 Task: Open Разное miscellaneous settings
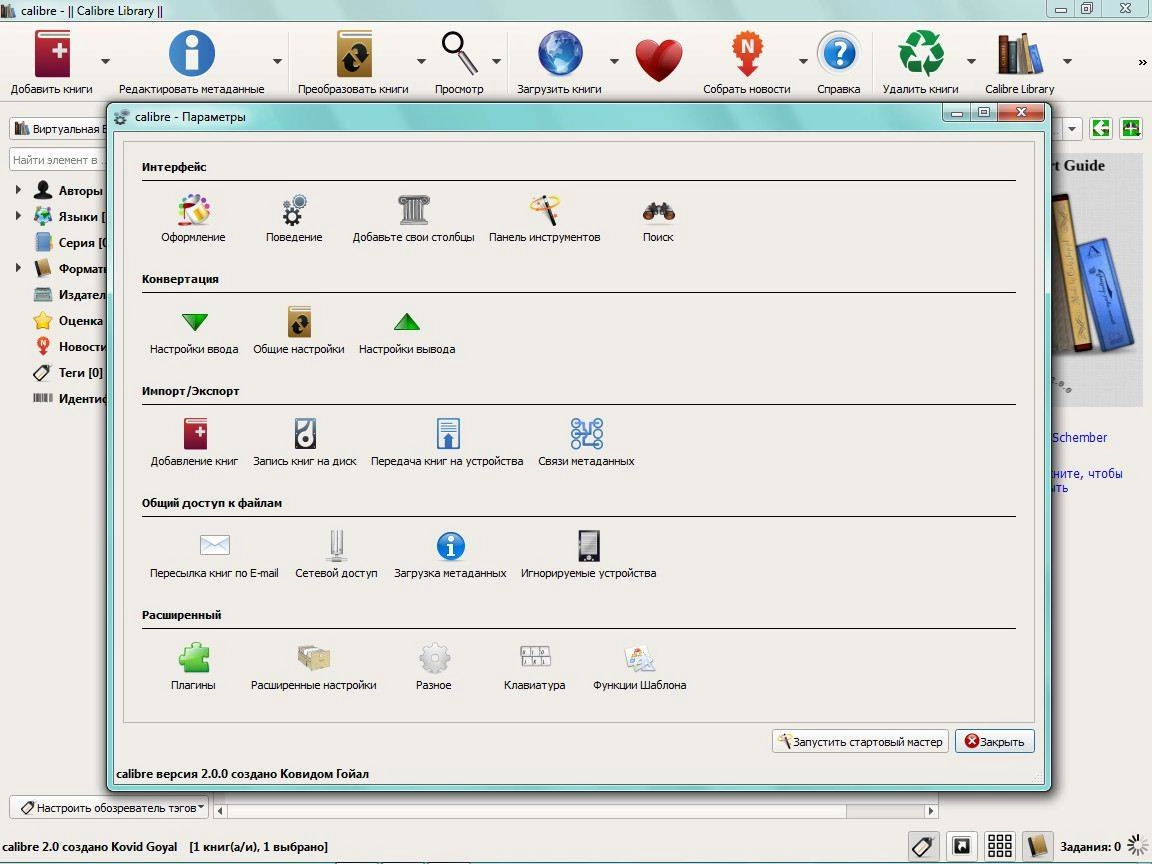(433, 666)
